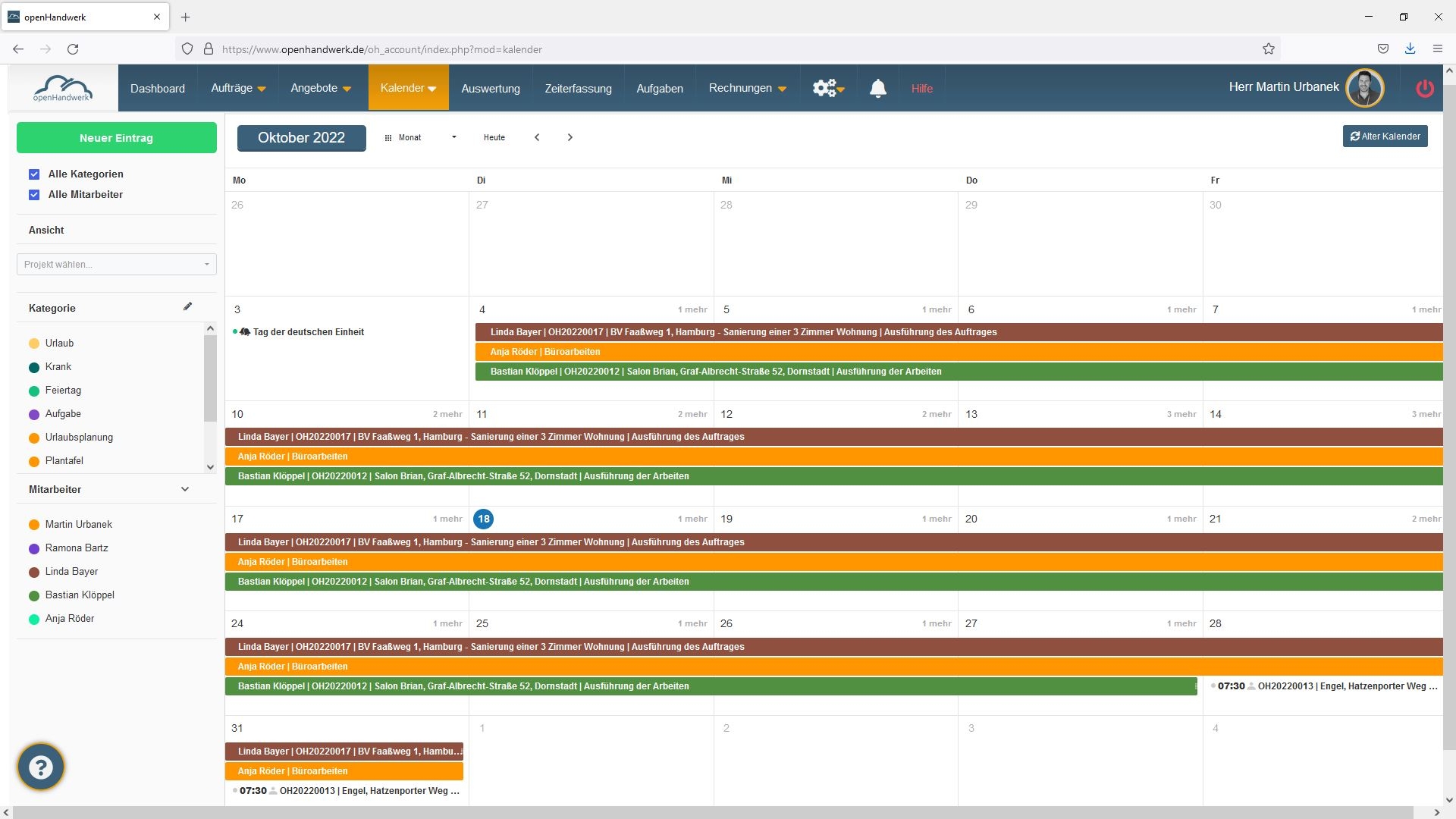Click the pencil edit icon beside Kategorie
The width and height of the screenshot is (1456, 819).
click(187, 306)
